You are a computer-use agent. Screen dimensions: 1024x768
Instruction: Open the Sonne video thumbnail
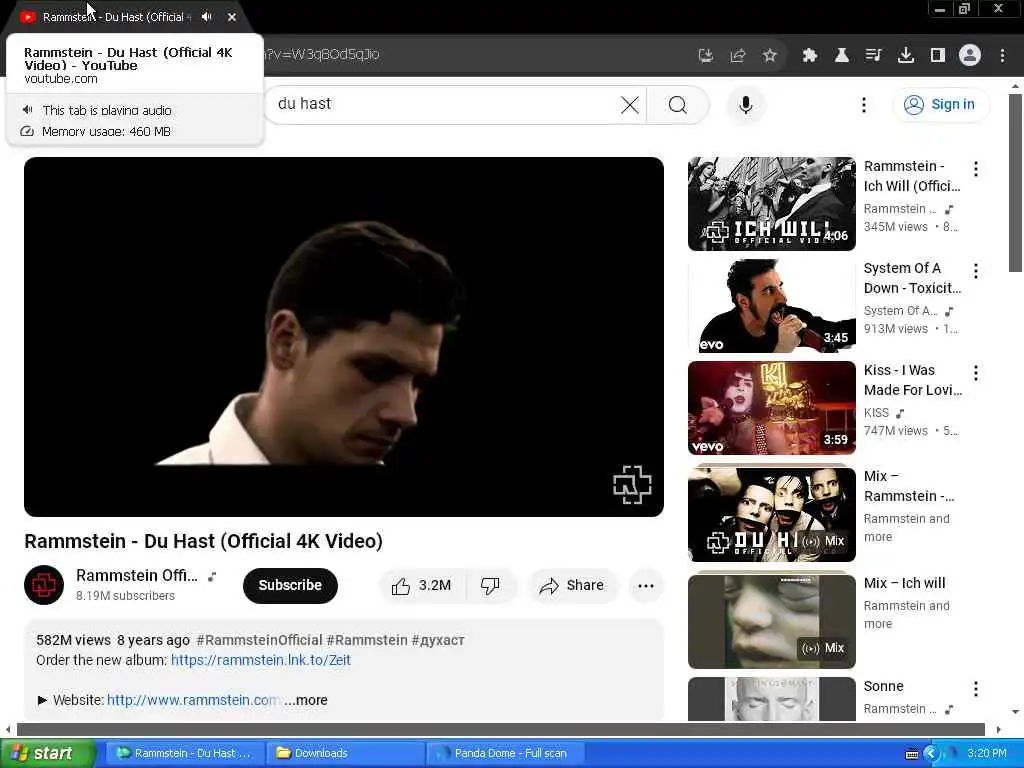[x=771, y=699]
